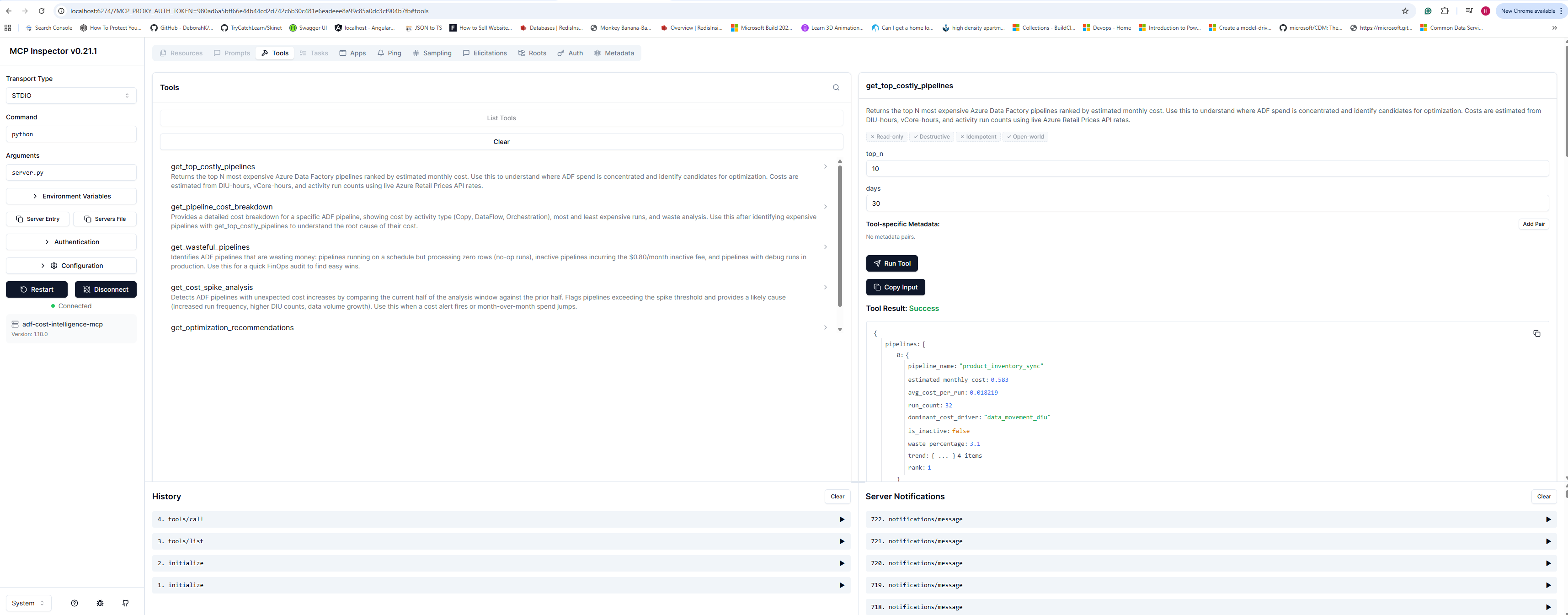Toggle the Open-world annotation badge

click(1025, 137)
